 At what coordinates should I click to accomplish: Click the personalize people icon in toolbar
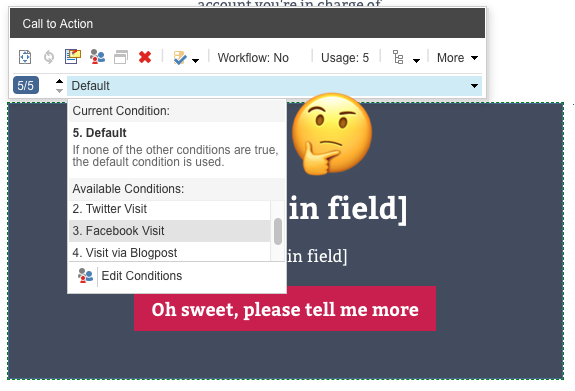point(97,57)
